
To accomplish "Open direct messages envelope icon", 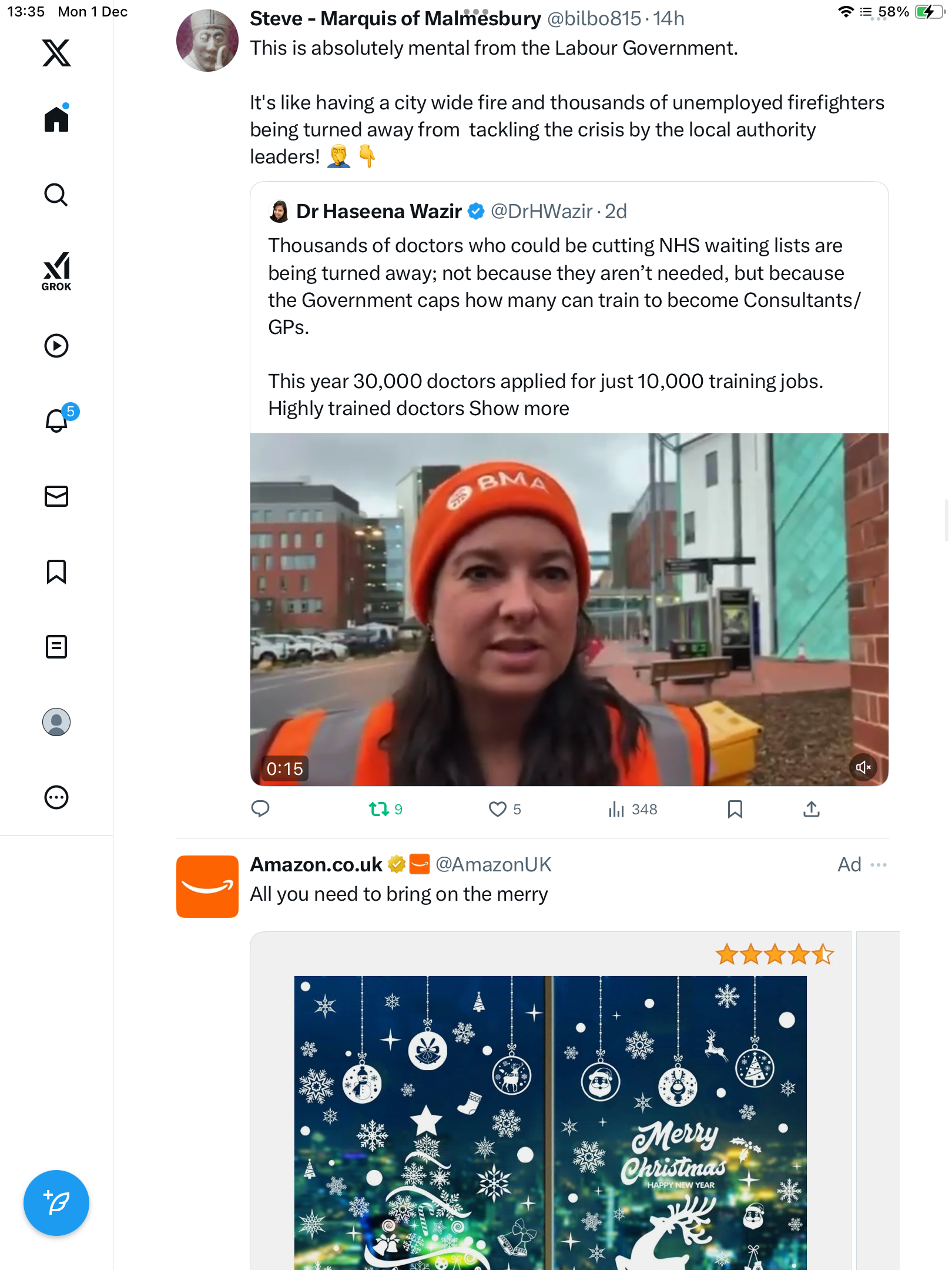I will (56, 496).
